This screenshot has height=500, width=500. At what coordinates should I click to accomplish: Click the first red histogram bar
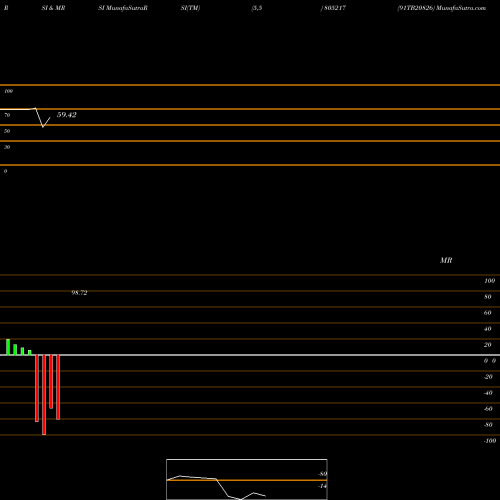click(x=37, y=388)
